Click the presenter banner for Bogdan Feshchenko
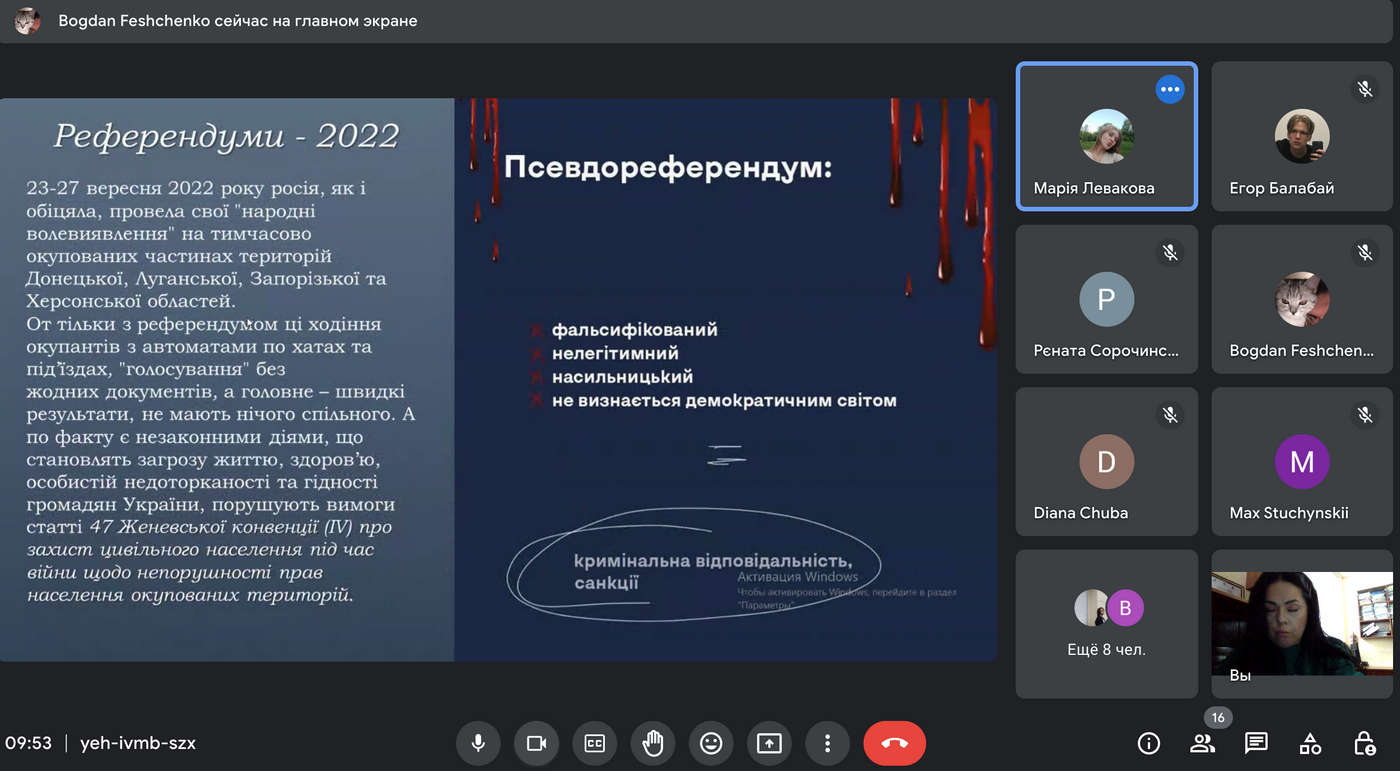 (x=237, y=21)
